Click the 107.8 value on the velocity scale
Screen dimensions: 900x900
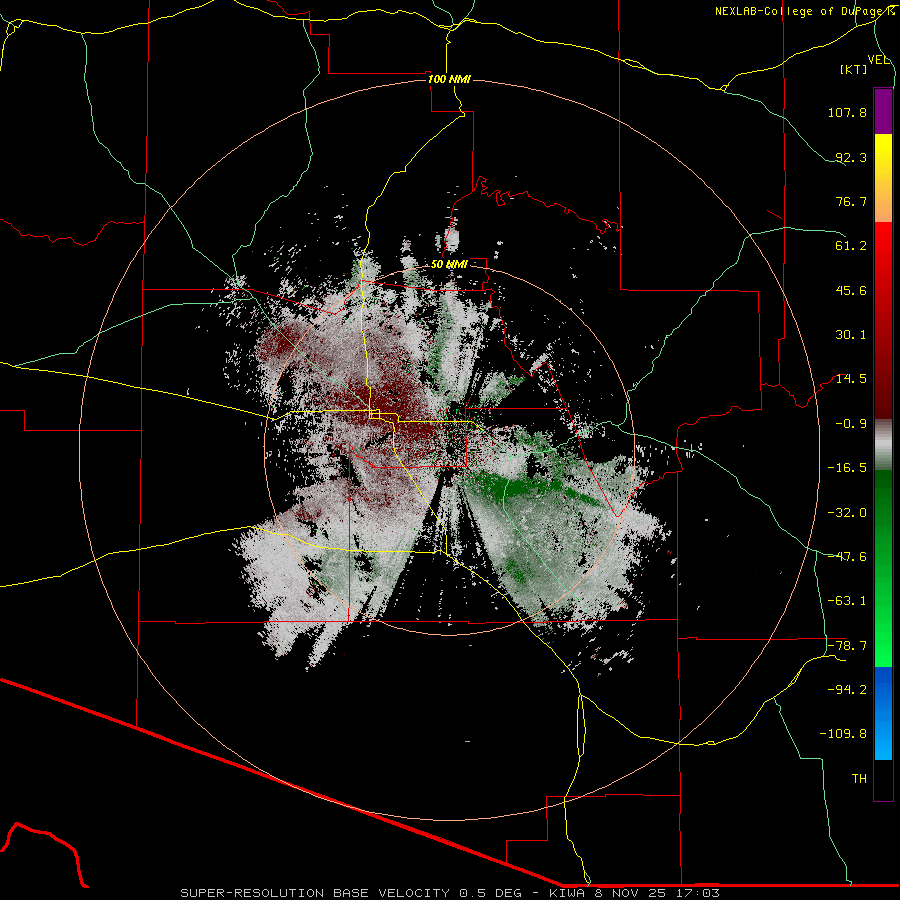(x=847, y=112)
